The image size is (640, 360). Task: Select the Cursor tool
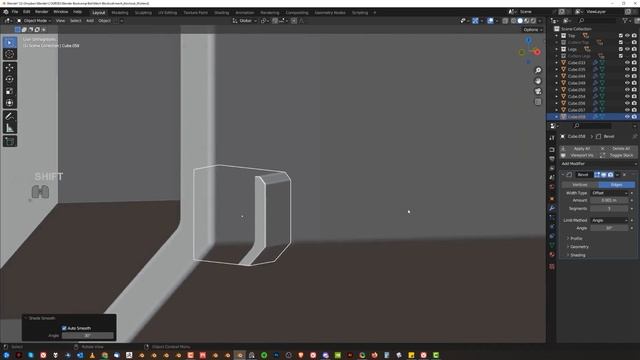10,54
